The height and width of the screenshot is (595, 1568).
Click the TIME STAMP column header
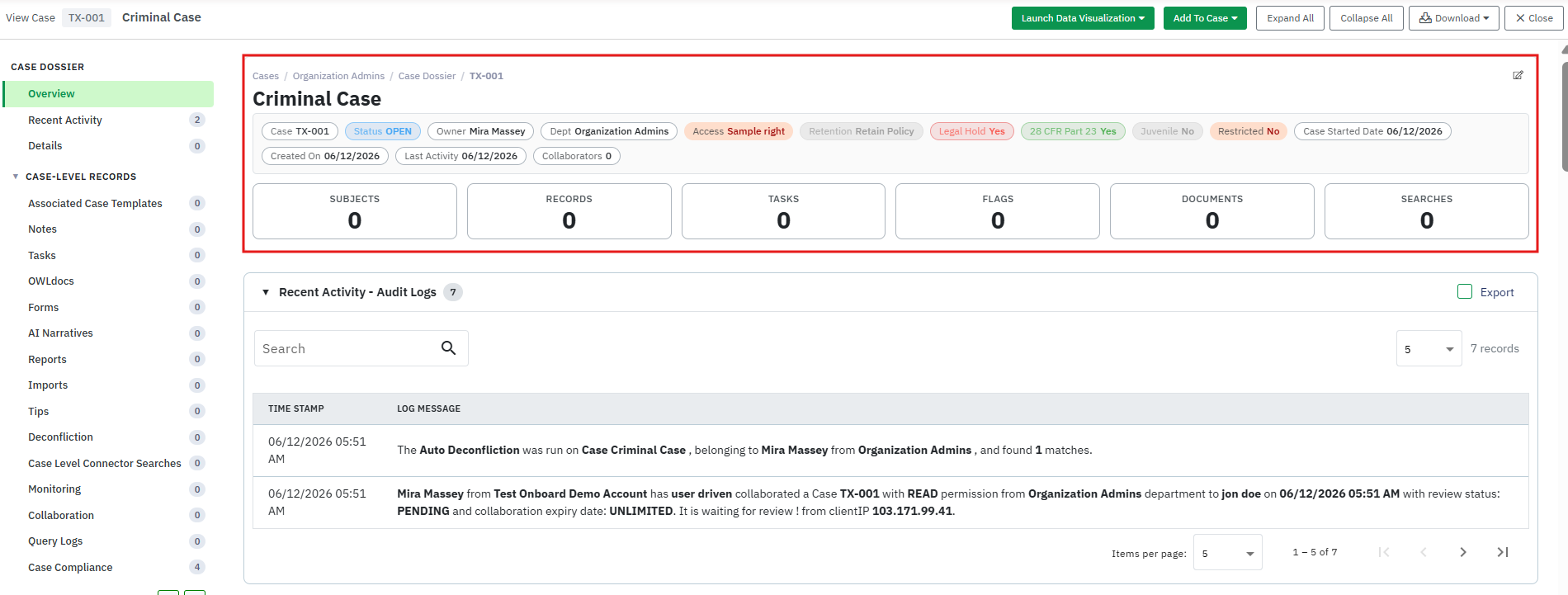pyautogui.click(x=296, y=408)
